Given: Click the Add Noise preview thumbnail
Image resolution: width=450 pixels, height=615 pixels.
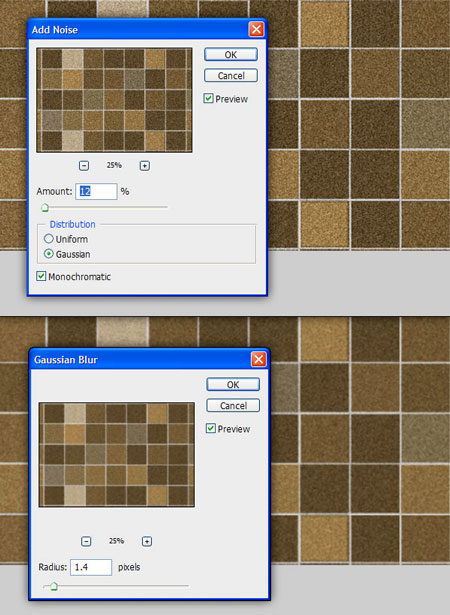Looking at the screenshot, I should 114,100.
